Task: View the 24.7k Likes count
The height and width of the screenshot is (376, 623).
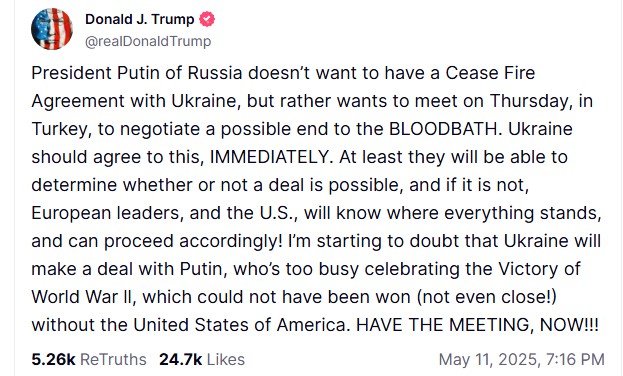Action: tap(180, 359)
